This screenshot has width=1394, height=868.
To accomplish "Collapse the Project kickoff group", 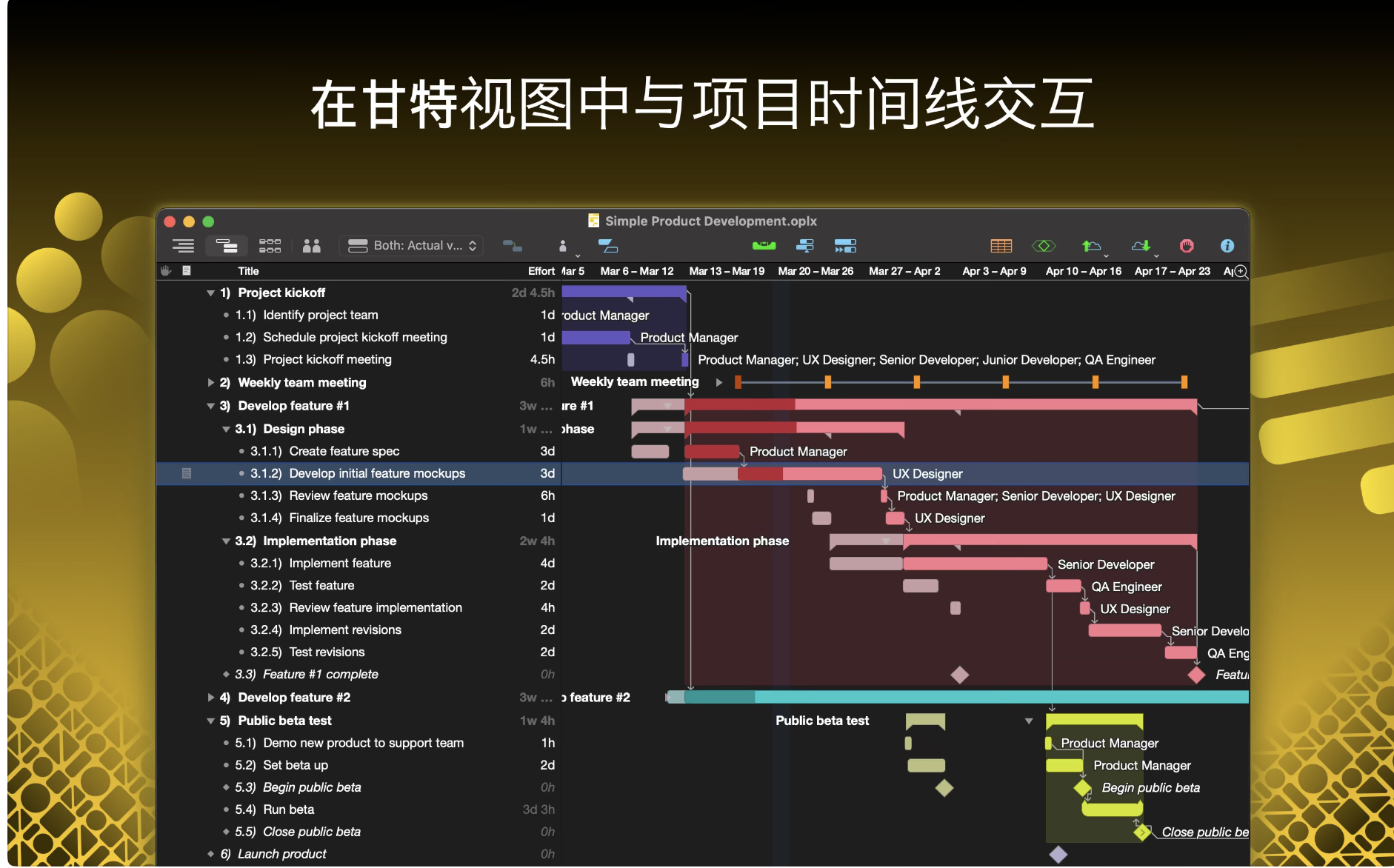I will click(x=211, y=293).
